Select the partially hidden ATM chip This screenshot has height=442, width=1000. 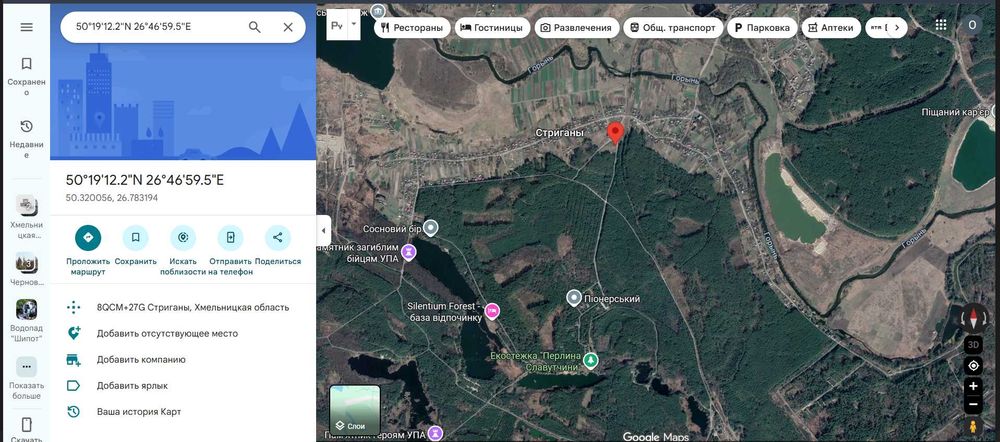coord(875,27)
